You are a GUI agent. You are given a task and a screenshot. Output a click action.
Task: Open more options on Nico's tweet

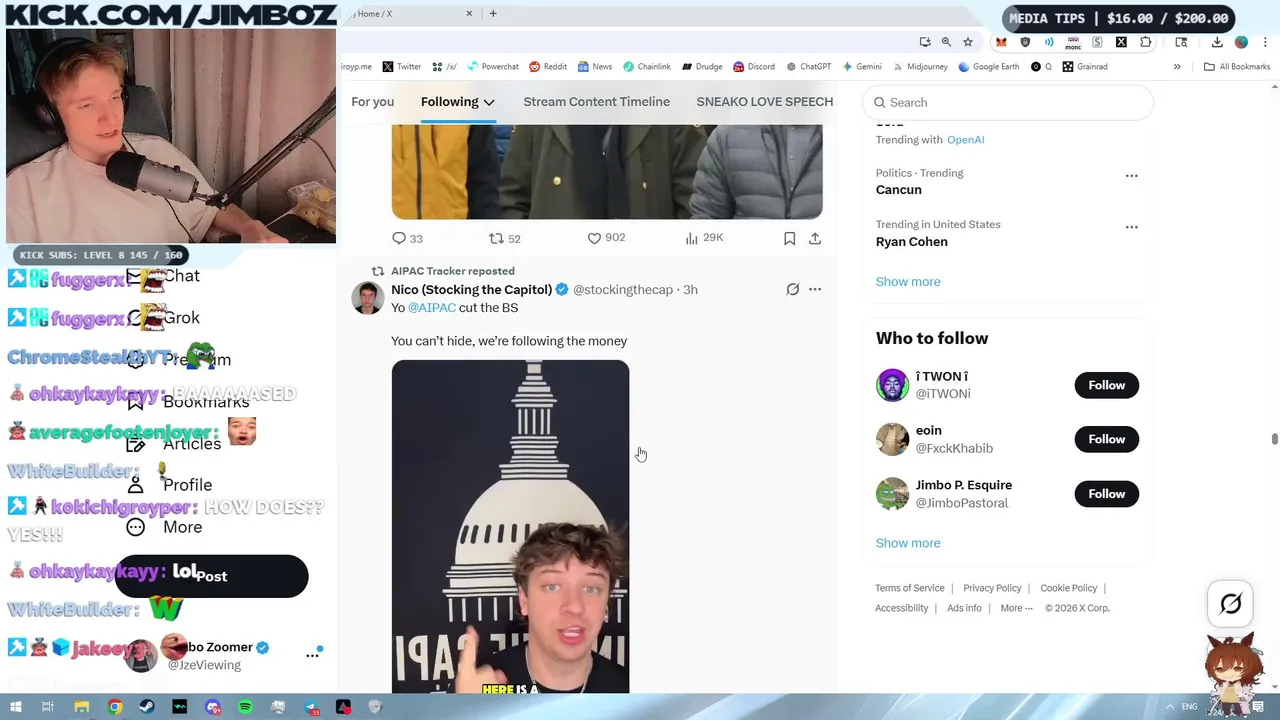[x=815, y=289]
